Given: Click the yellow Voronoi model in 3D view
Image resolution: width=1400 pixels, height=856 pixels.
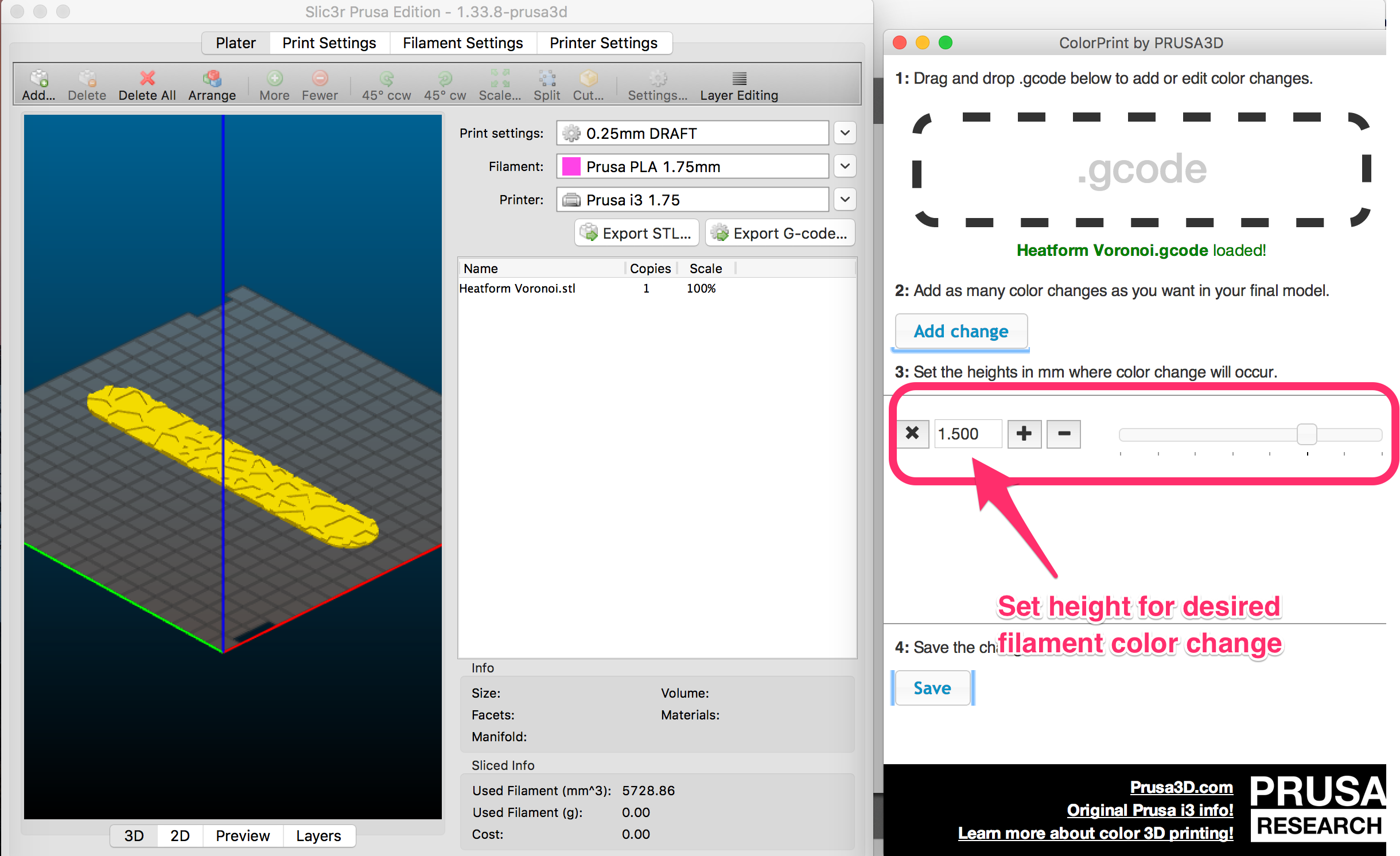Looking at the screenshot, I should [232, 466].
